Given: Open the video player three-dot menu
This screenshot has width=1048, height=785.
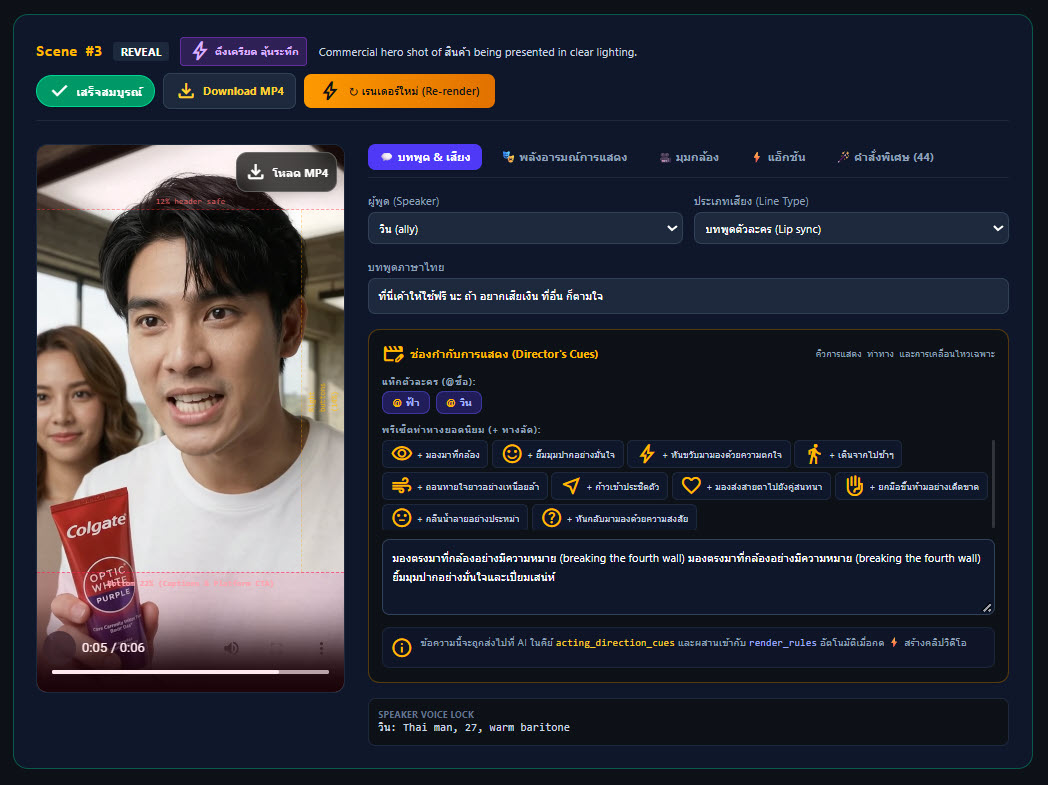Looking at the screenshot, I should pos(321,648).
